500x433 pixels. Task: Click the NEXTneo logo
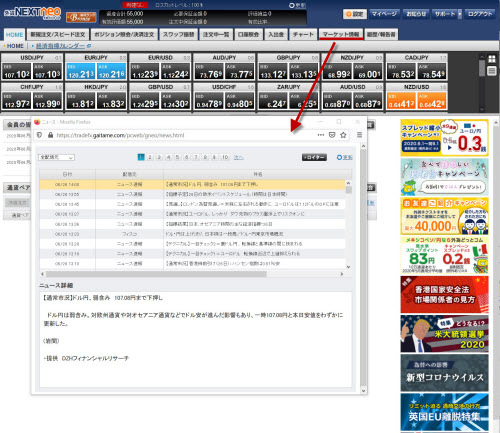tap(33, 13)
